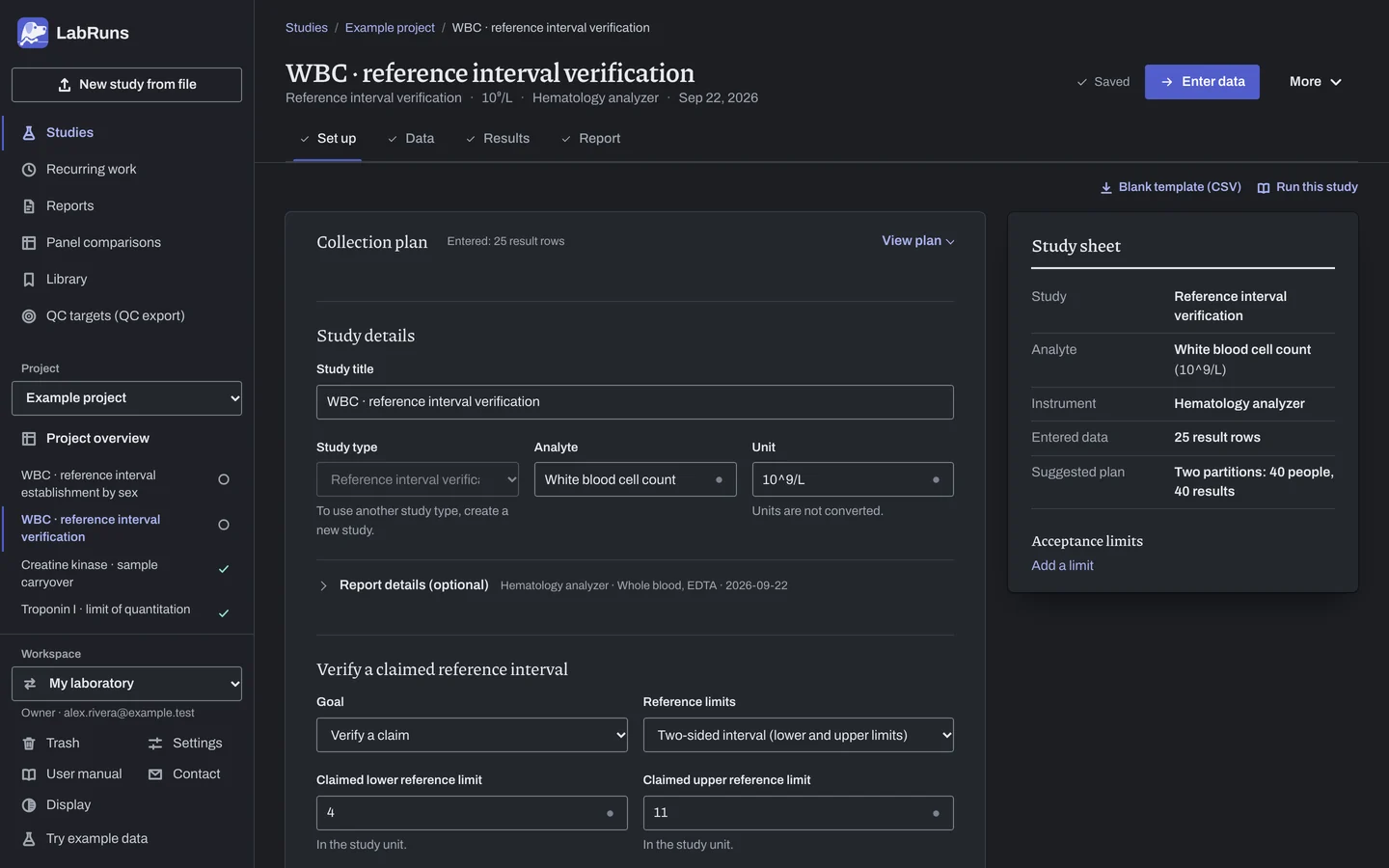Open the My laboratory workspace dropdown
Viewport: 1389px width, 868px height.
click(x=126, y=684)
